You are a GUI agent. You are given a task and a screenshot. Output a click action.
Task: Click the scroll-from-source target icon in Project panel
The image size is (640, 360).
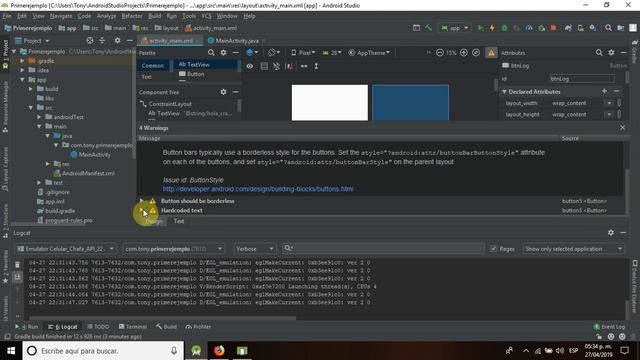point(90,40)
